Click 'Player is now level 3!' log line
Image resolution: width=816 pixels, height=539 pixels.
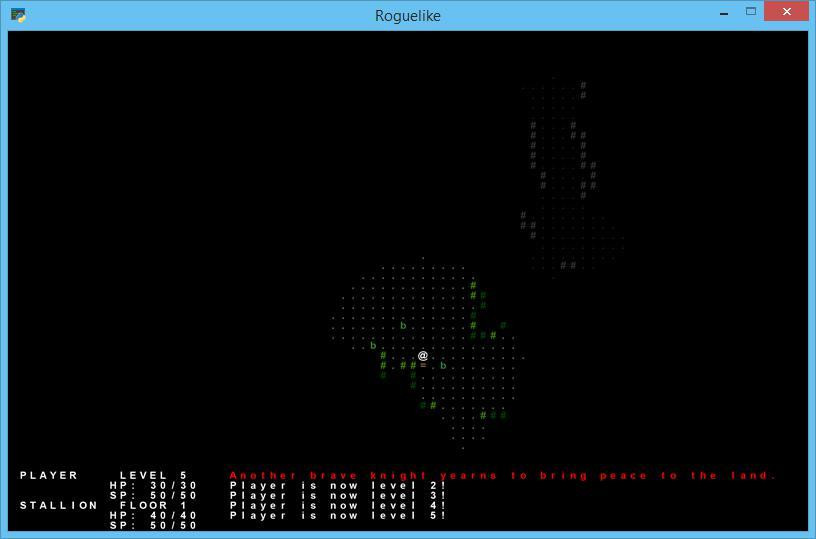[338, 496]
